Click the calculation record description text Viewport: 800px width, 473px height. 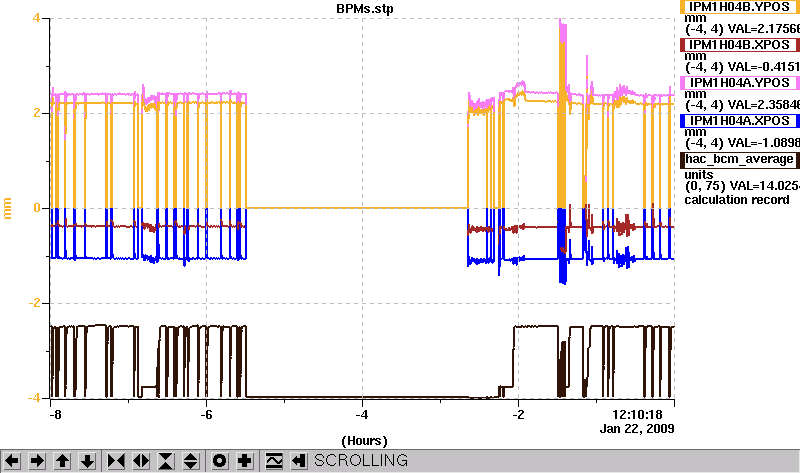coord(737,200)
